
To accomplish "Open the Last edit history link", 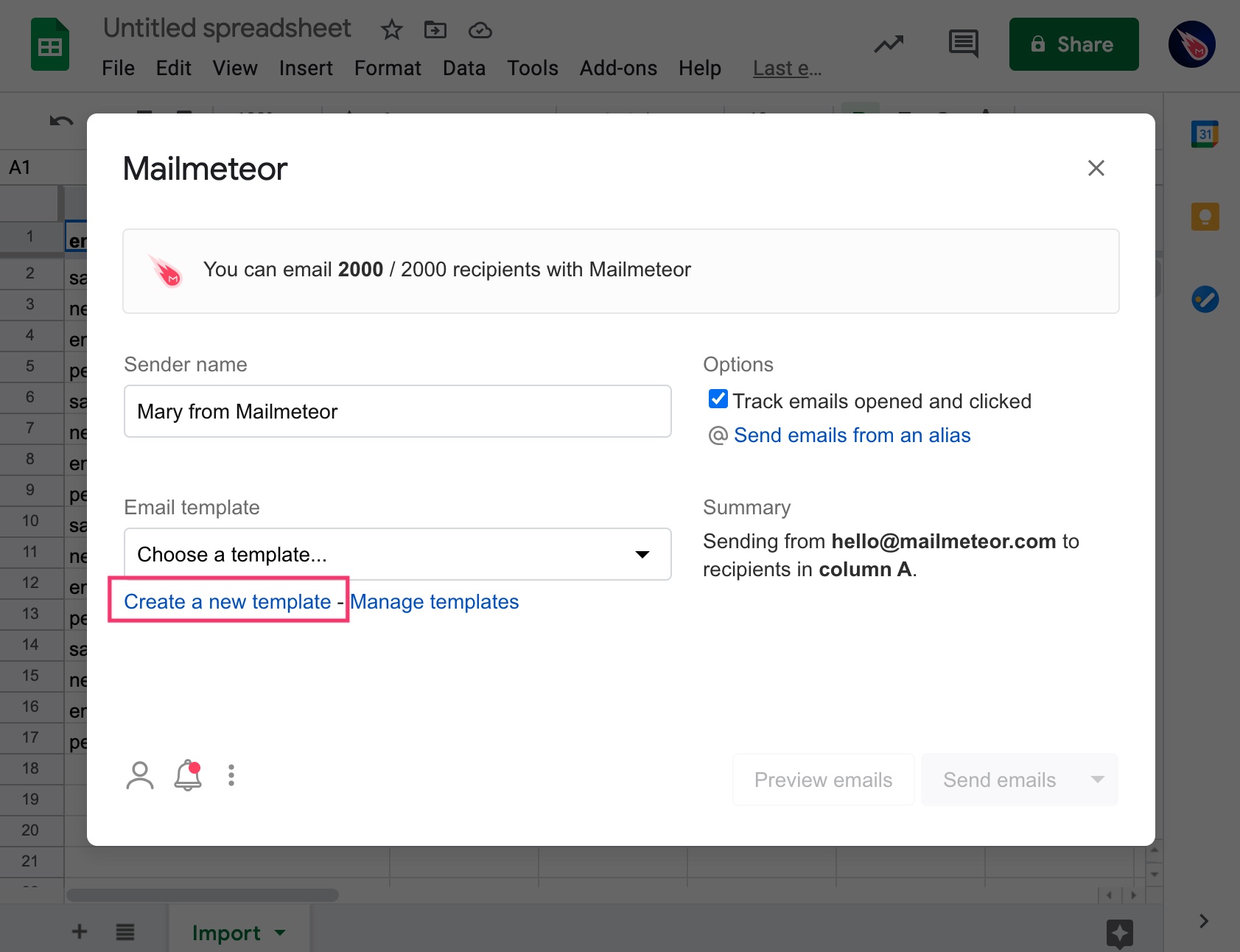I will (787, 69).
